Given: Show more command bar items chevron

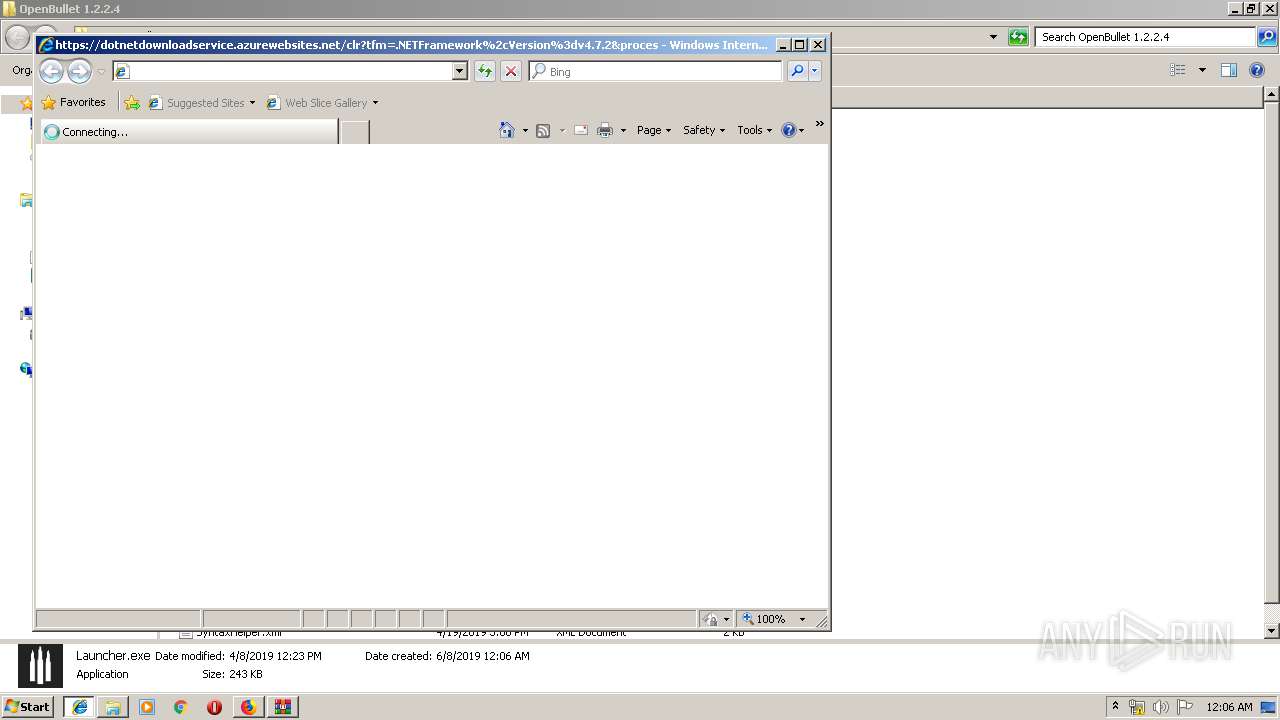Looking at the screenshot, I should (819, 124).
